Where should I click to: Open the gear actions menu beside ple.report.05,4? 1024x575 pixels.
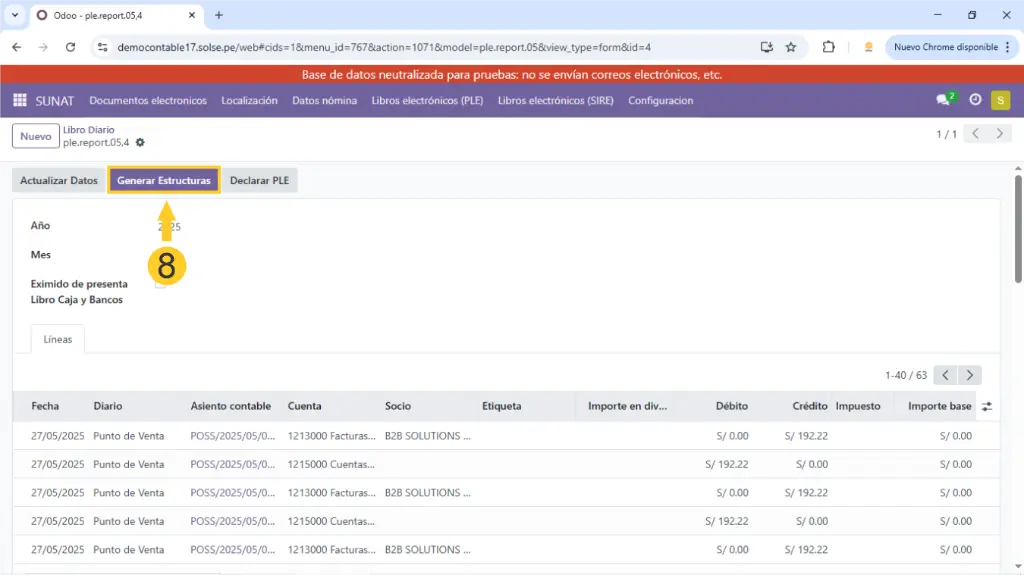pyautogui.click(x=140, y=143)
